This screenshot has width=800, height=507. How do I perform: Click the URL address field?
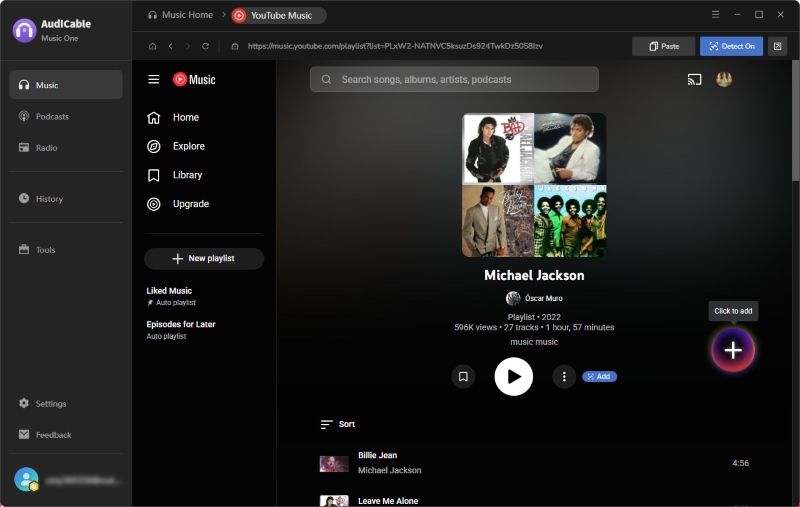(395, 46)
